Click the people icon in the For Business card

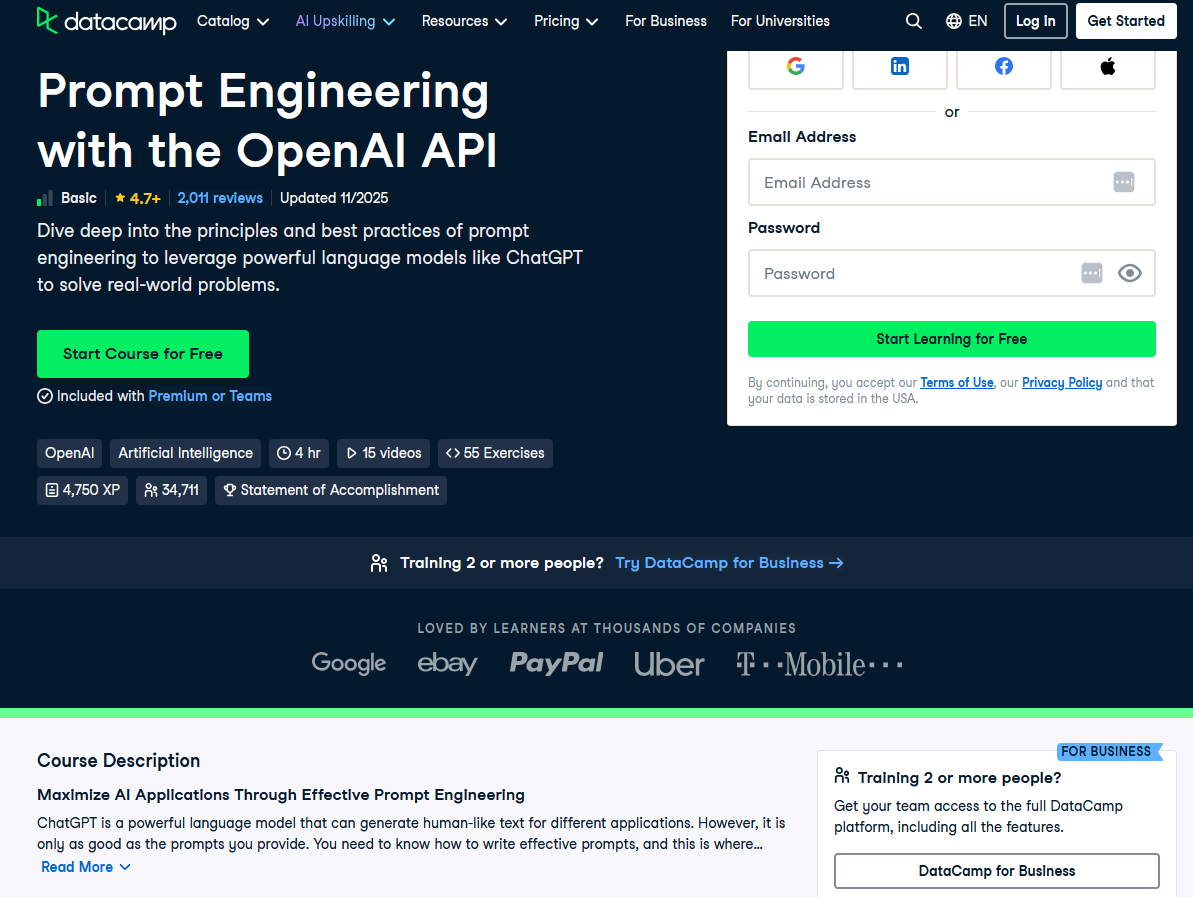842,776
